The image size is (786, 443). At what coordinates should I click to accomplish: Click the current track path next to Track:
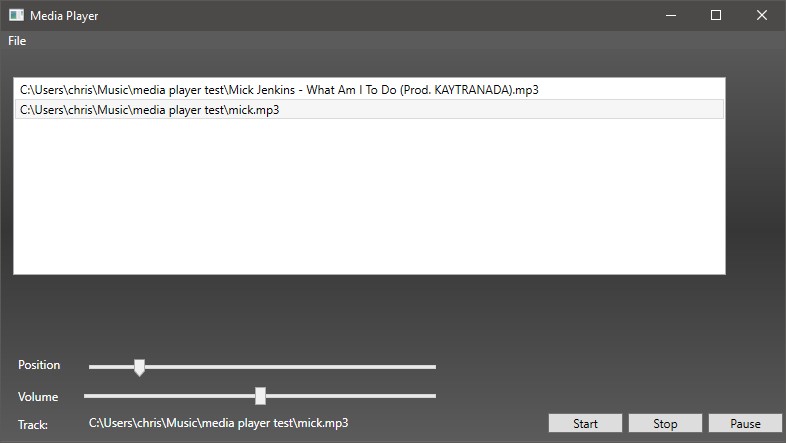(219, 423)
